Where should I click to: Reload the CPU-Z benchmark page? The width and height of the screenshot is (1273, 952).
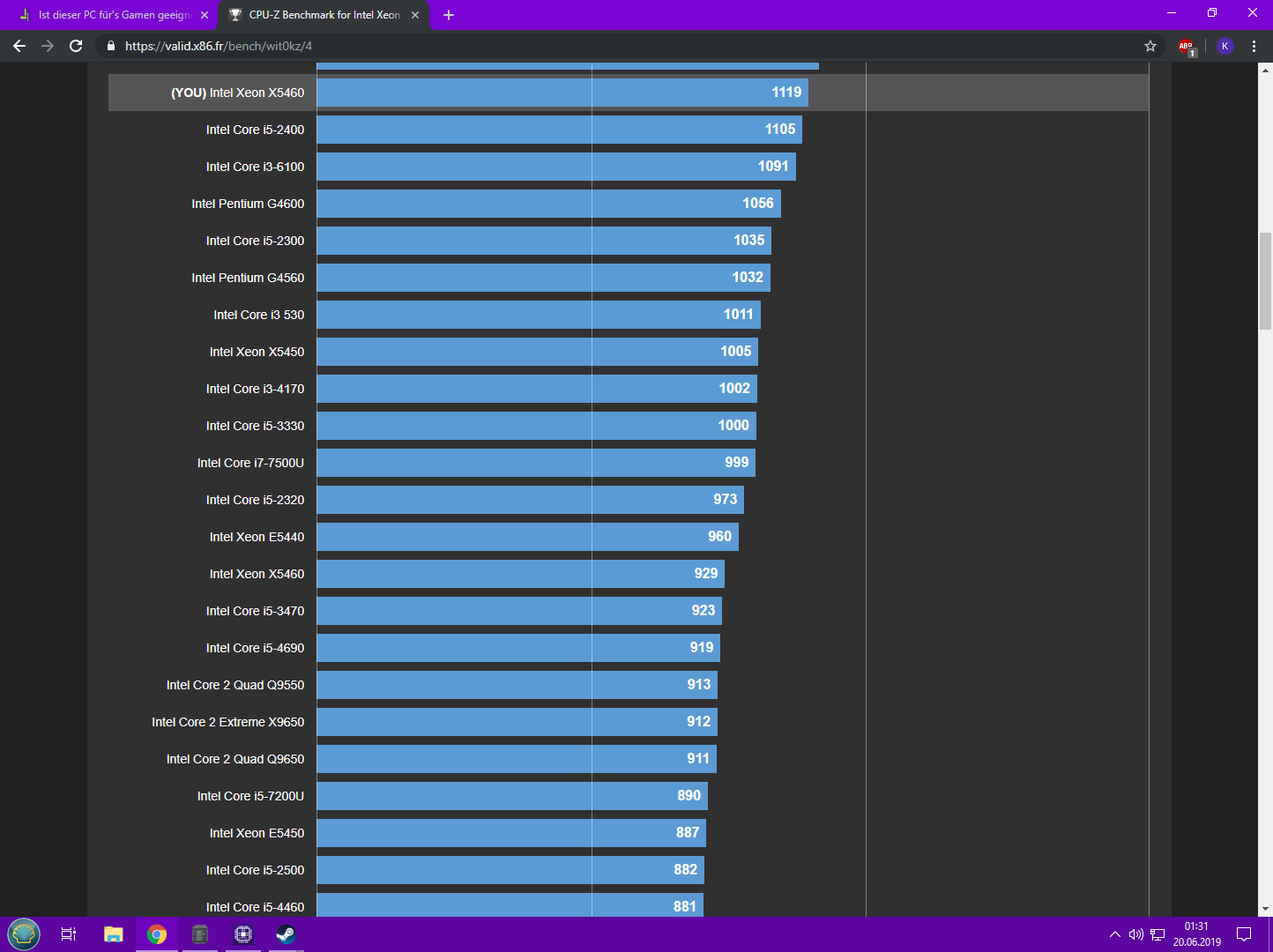click(x=76, y=46)
